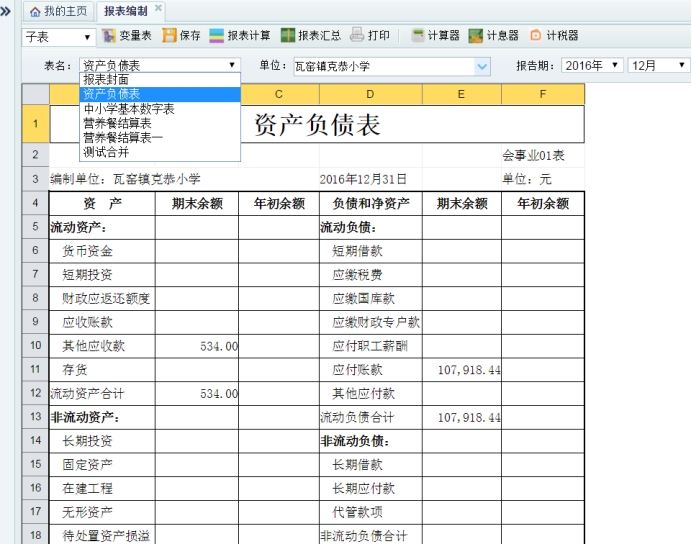Click the 单位：元 cell
The image size is (692, 545).
tap(543, 179)
